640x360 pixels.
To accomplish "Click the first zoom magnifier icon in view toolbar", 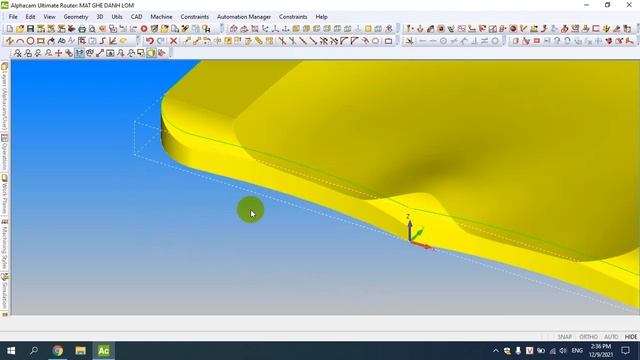I will 18,53.
